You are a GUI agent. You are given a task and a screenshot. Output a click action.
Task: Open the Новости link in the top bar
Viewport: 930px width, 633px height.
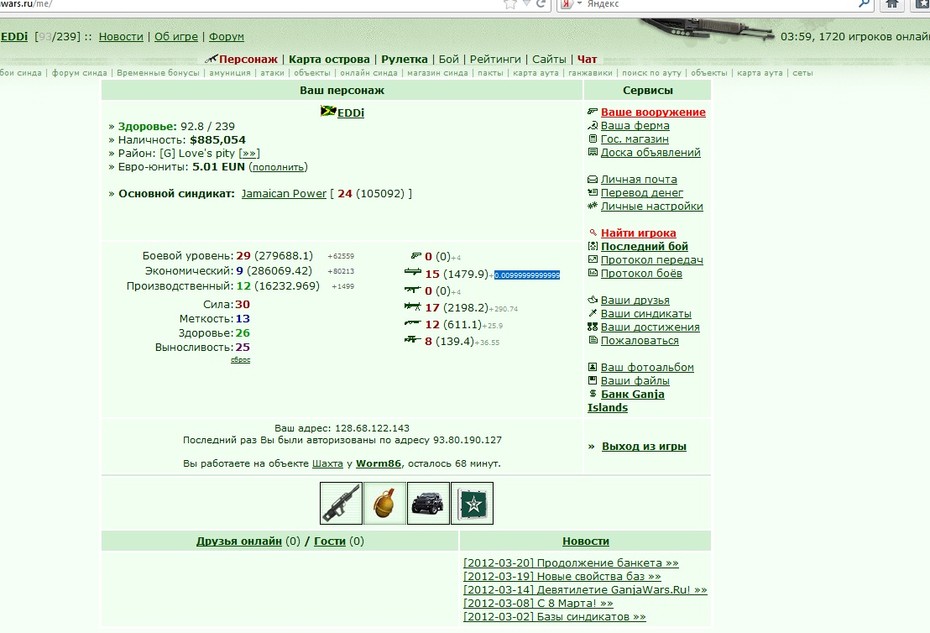pos(121,37)
